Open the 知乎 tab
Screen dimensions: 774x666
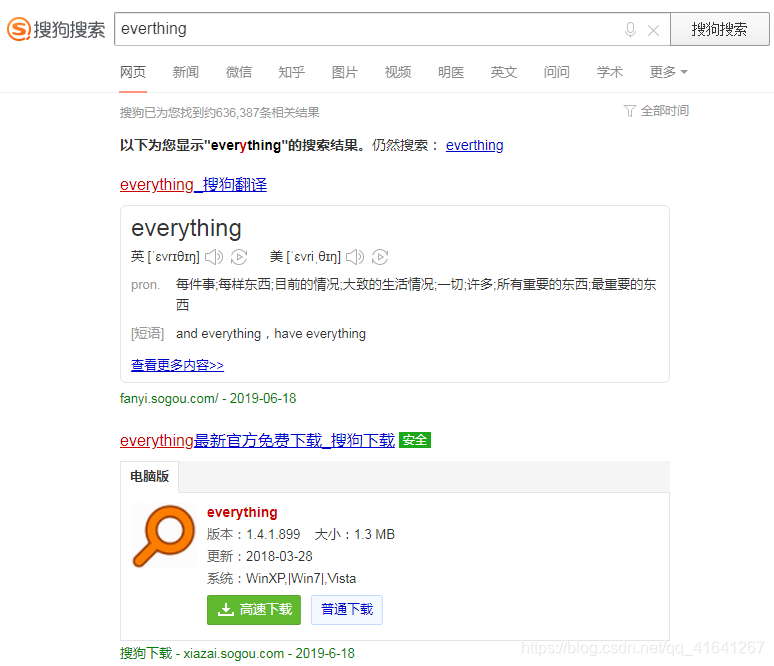[x=291, y=72]
